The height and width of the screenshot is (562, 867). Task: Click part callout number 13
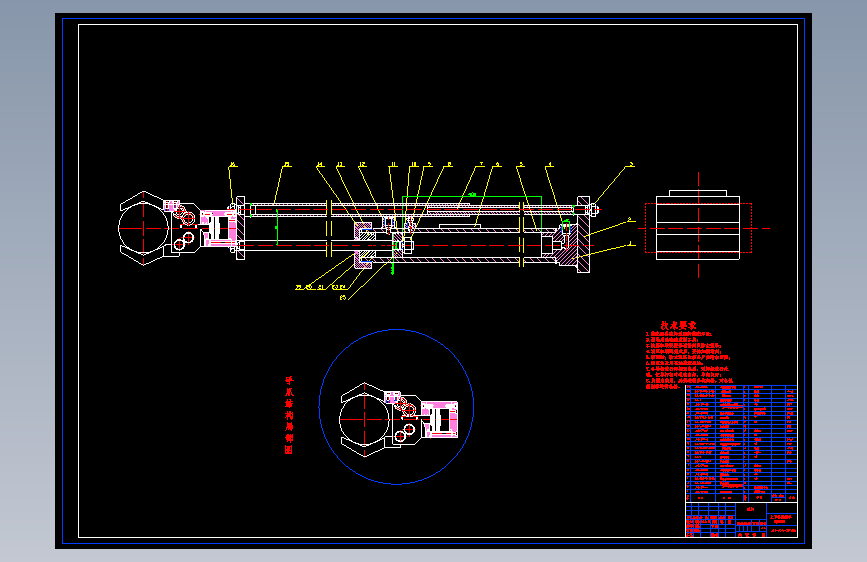(340, 164)
